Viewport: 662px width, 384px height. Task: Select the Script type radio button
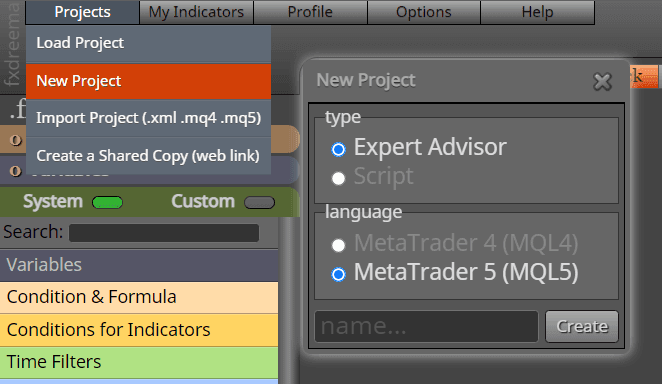coord(338,178)
